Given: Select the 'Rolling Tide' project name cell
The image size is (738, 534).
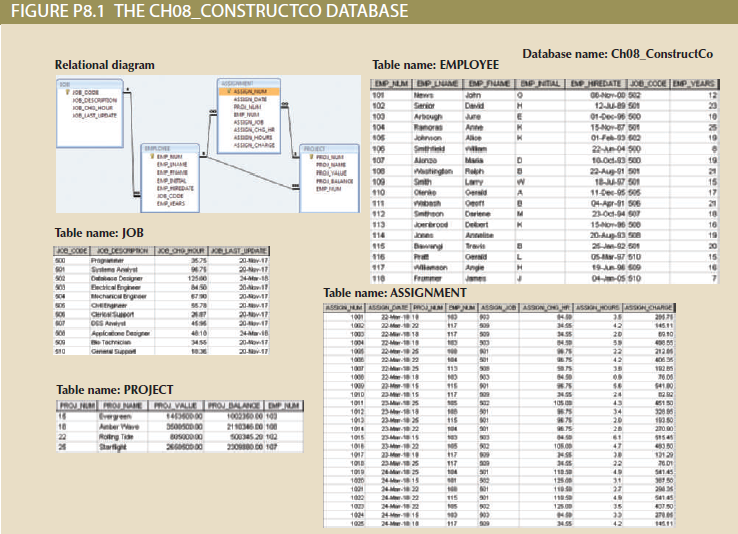Looking at the screenshot, I should (x=122, y=437).
